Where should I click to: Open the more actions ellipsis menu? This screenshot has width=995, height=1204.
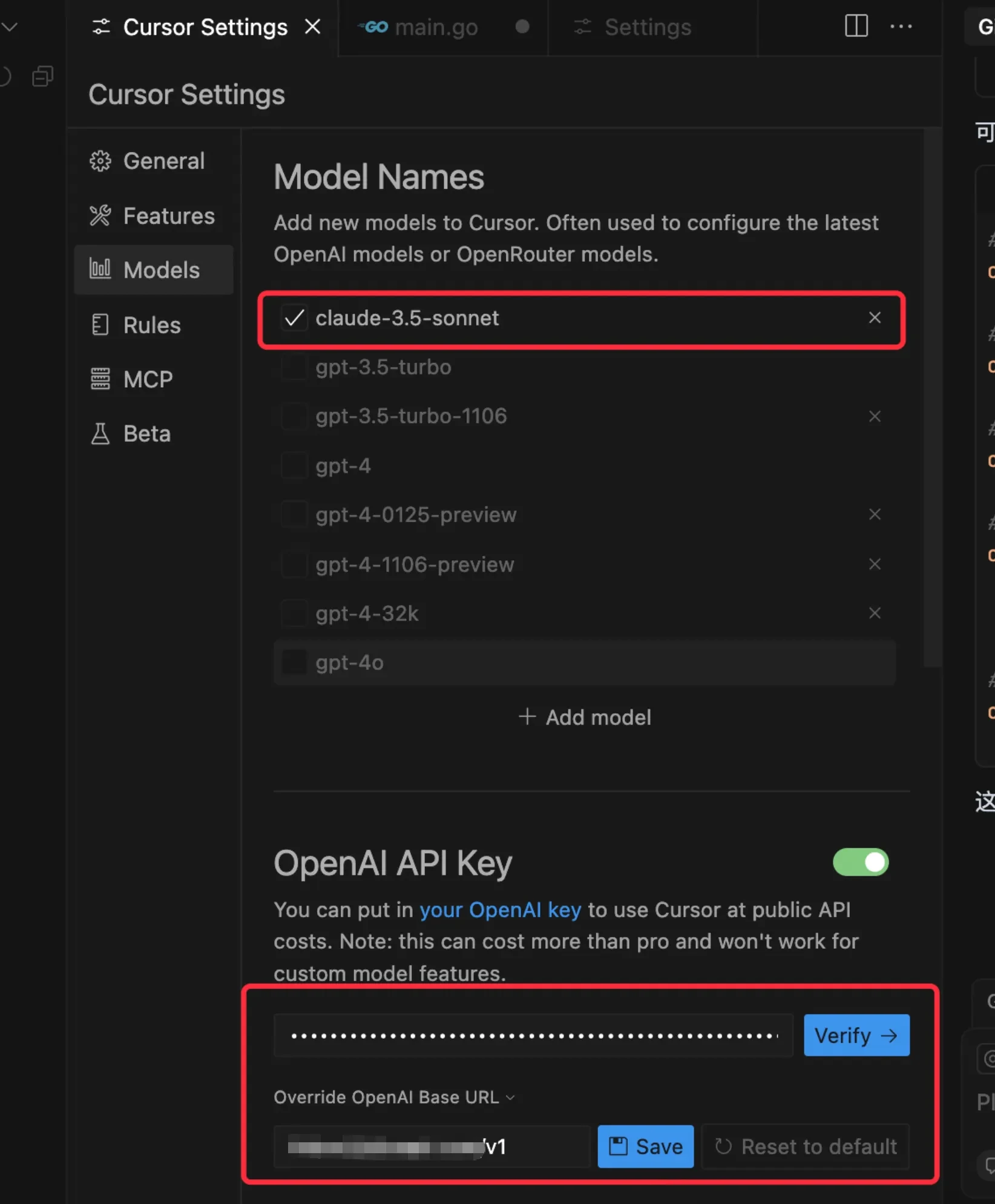coord(901,26)
